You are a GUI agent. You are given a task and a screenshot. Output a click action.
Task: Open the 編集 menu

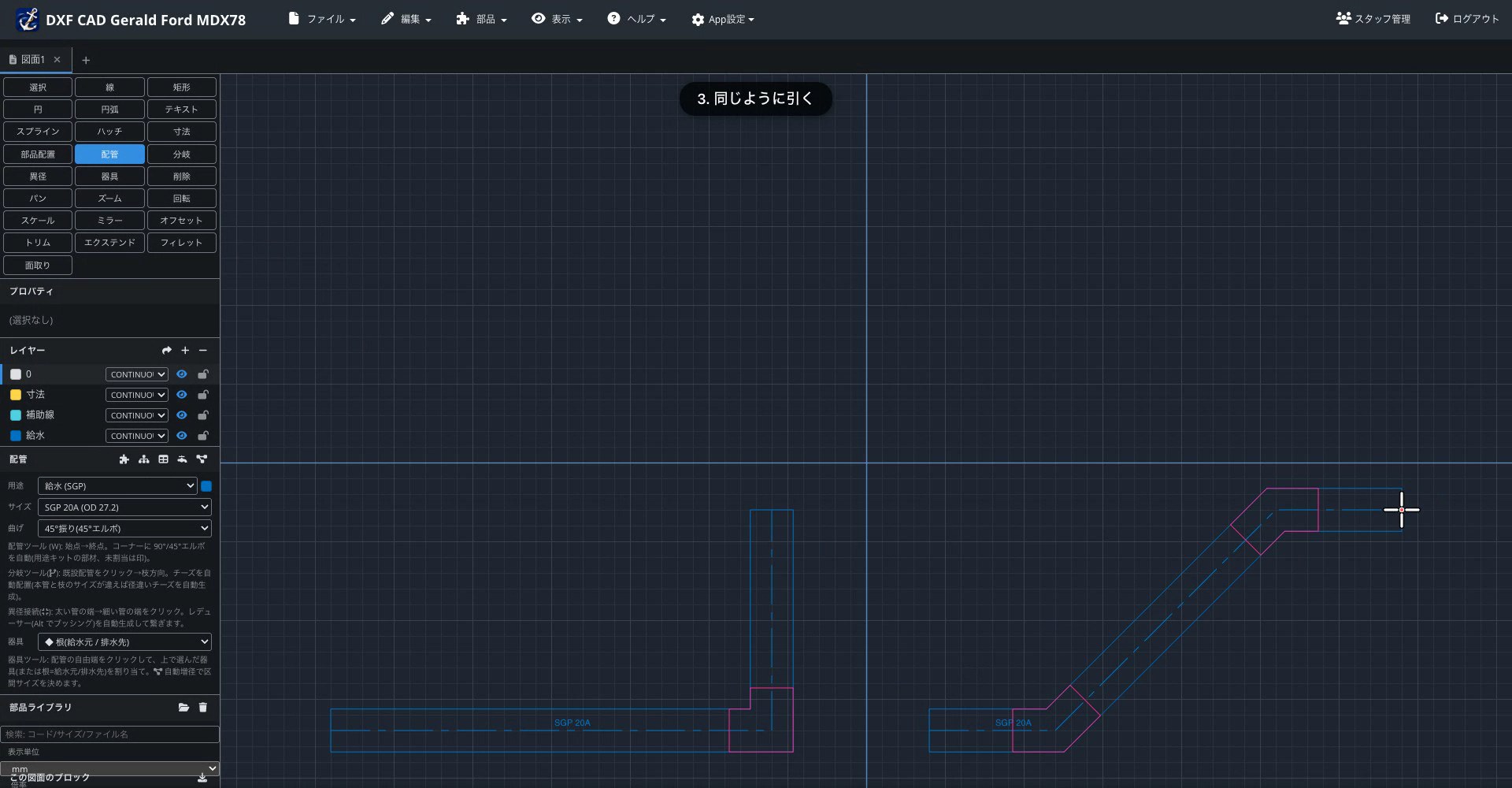tap(406, 20)
